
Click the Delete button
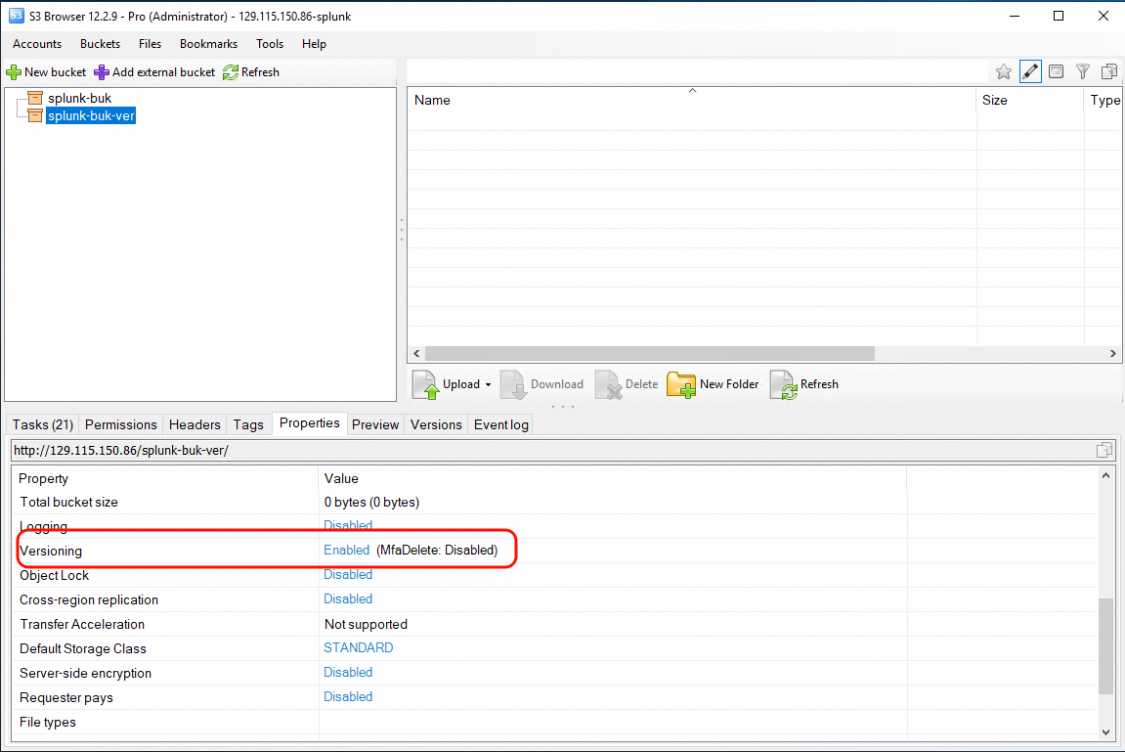click(x=626, y=385)
